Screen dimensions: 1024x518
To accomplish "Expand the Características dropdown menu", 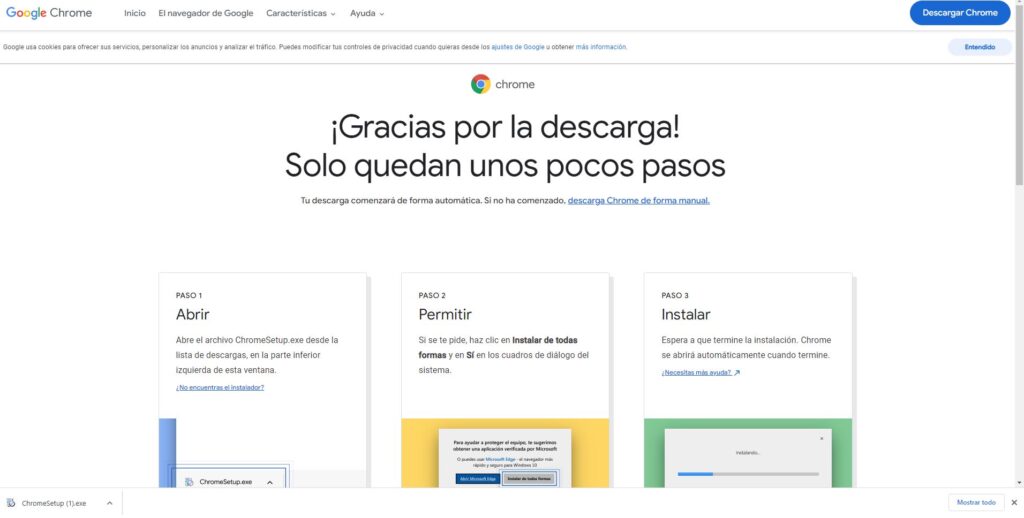I will 300,13.
